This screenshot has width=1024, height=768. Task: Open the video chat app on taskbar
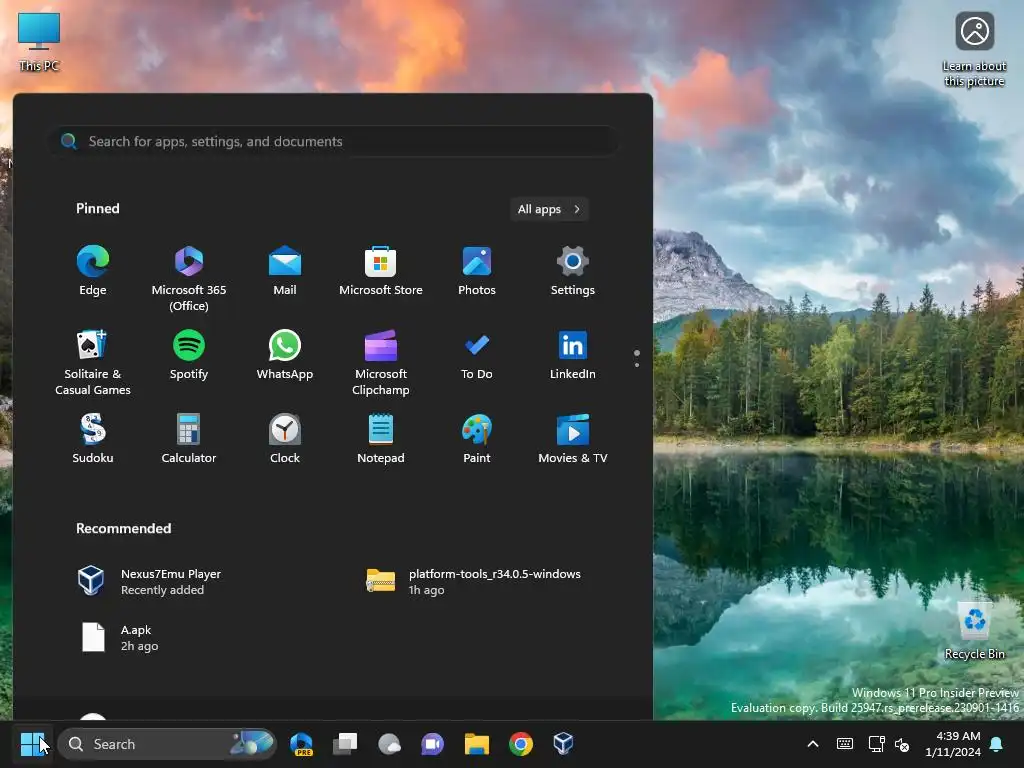[x=432, y=744]
